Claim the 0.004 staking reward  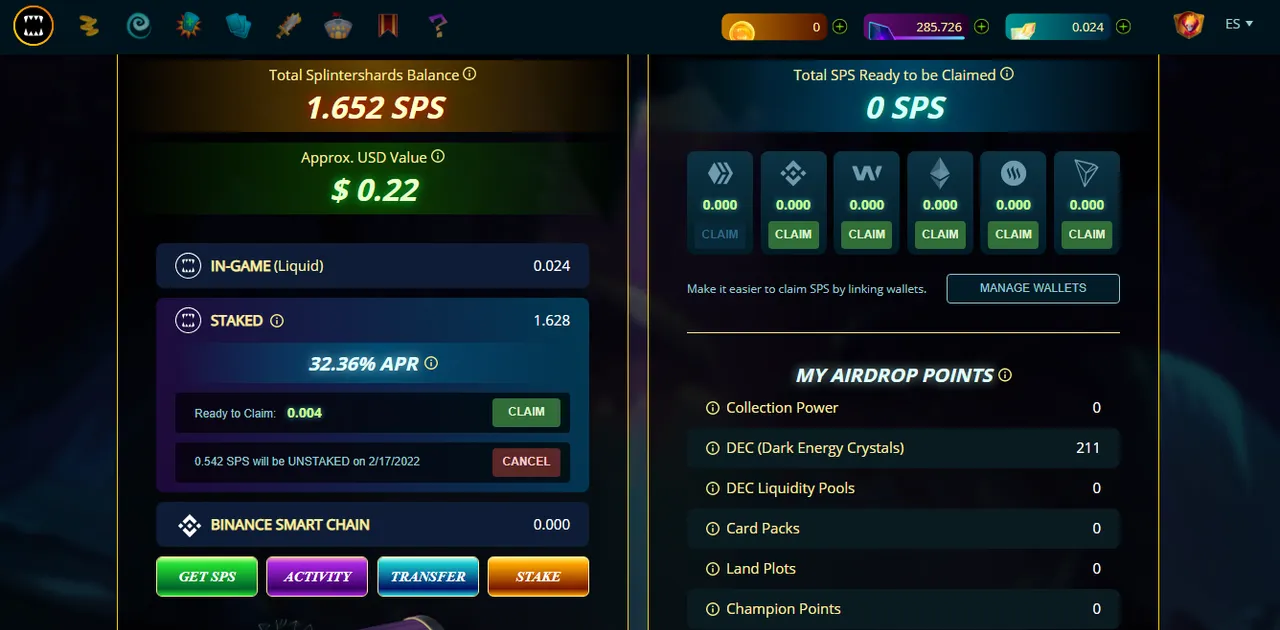click(x=526, y=412)
